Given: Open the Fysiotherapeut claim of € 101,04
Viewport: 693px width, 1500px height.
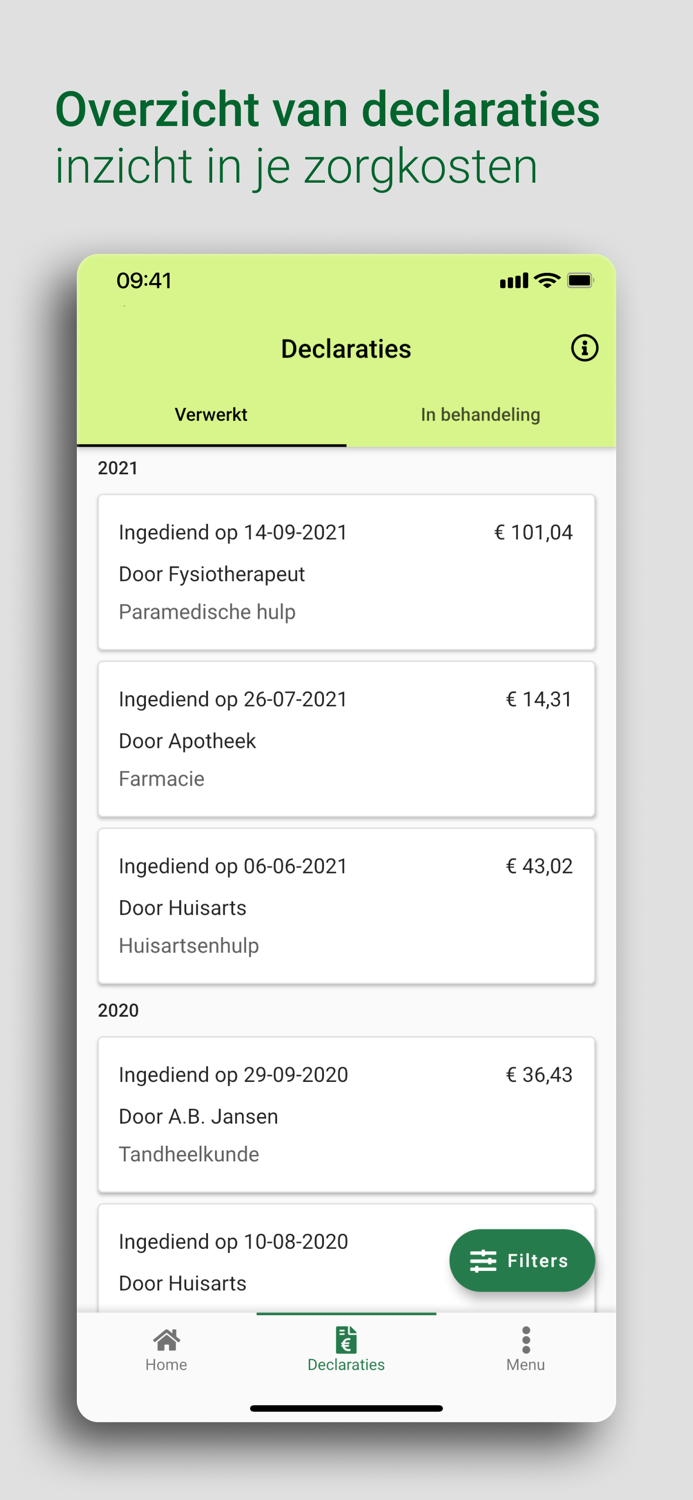Looking at the screenshot, I should (346, 572).
